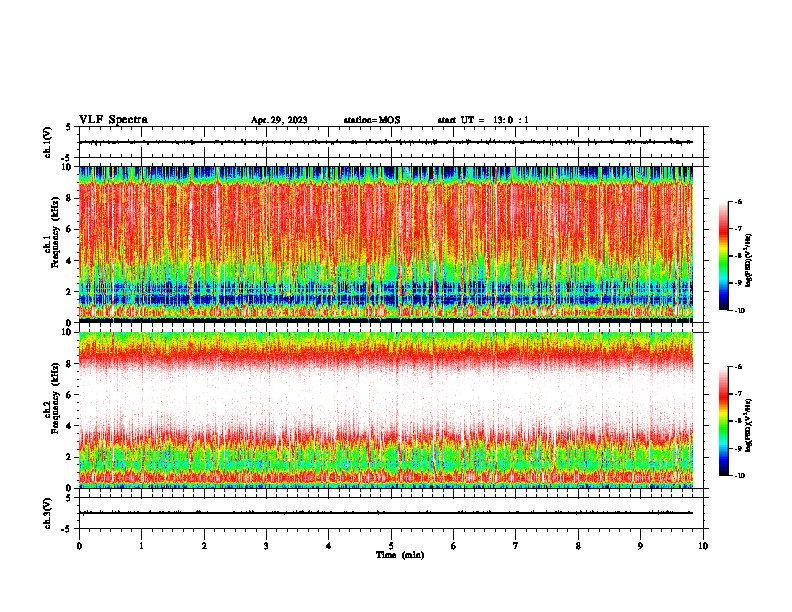Image resolution: width=792 pixels, height=612 pixels.
Task: Click the ch.3 voltage waveform trace
Action: pyautogui.click(x=386, y=513)
